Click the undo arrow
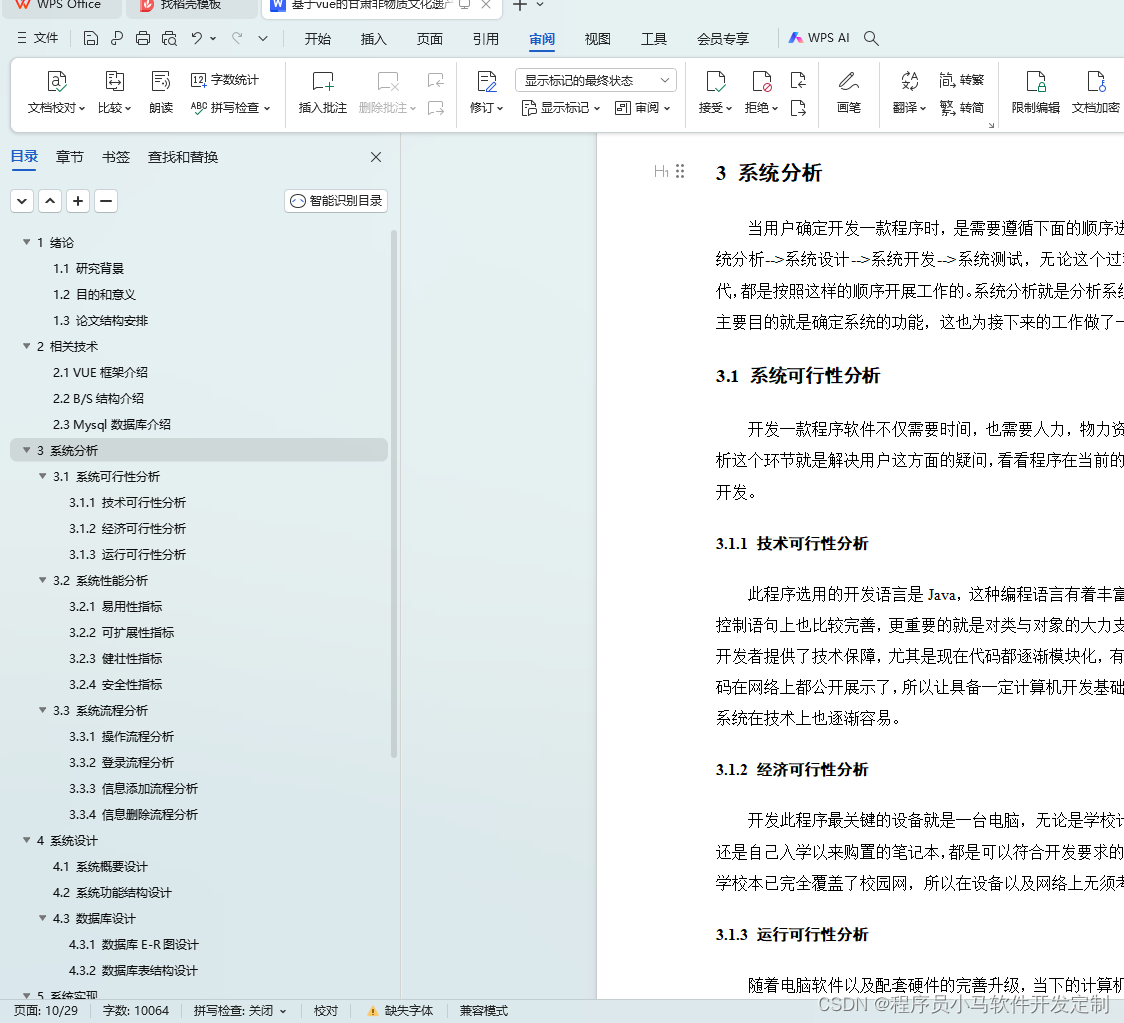 point(196,38)
